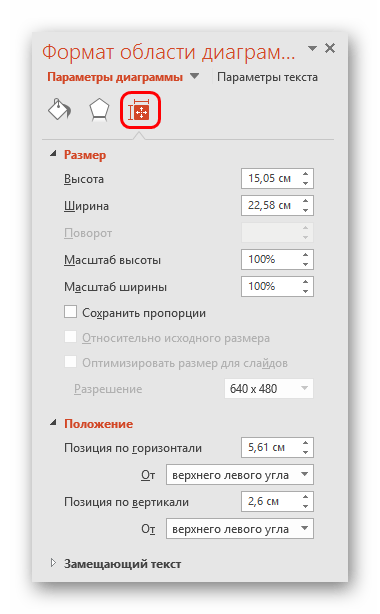Open task pane options arrow near close
This screenshot has height=614, width=380.
click(x=312, y=48)
